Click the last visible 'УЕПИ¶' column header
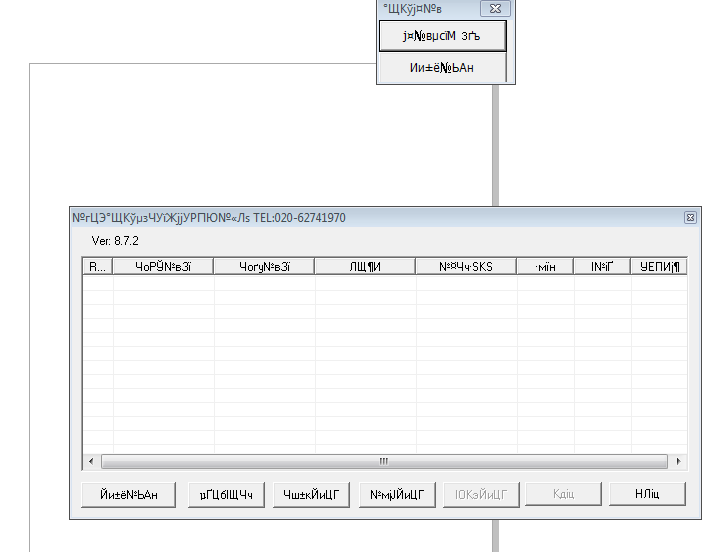This screenshot has height=552, width=723. click(x=658, y=266)
